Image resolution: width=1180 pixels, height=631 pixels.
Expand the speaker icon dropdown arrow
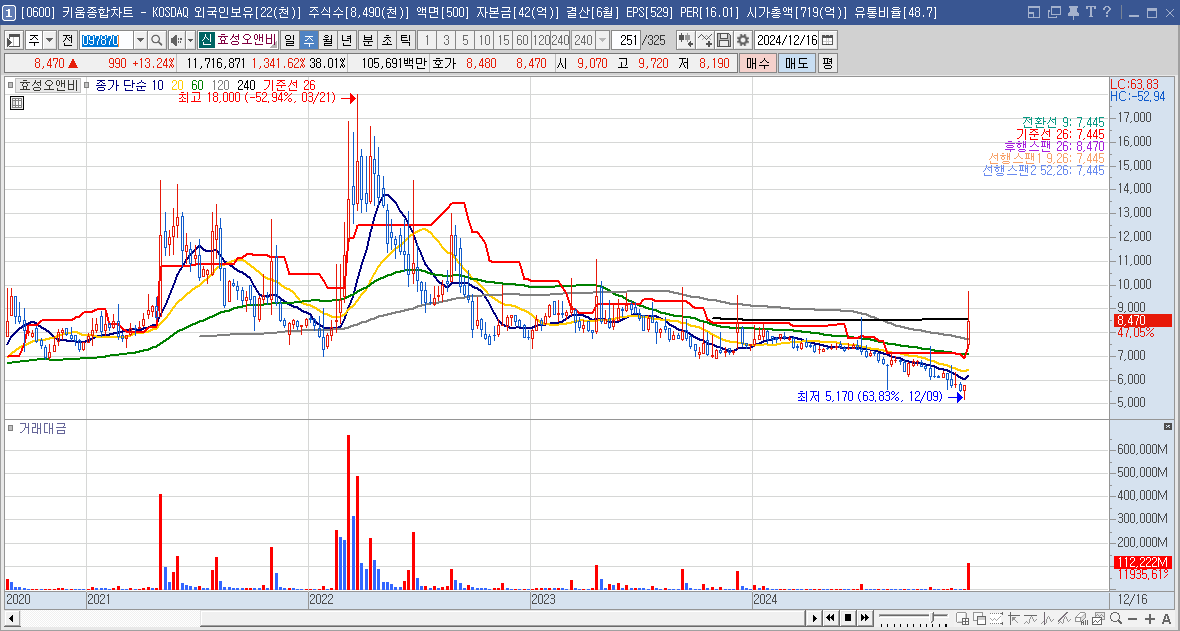point(190,40)
